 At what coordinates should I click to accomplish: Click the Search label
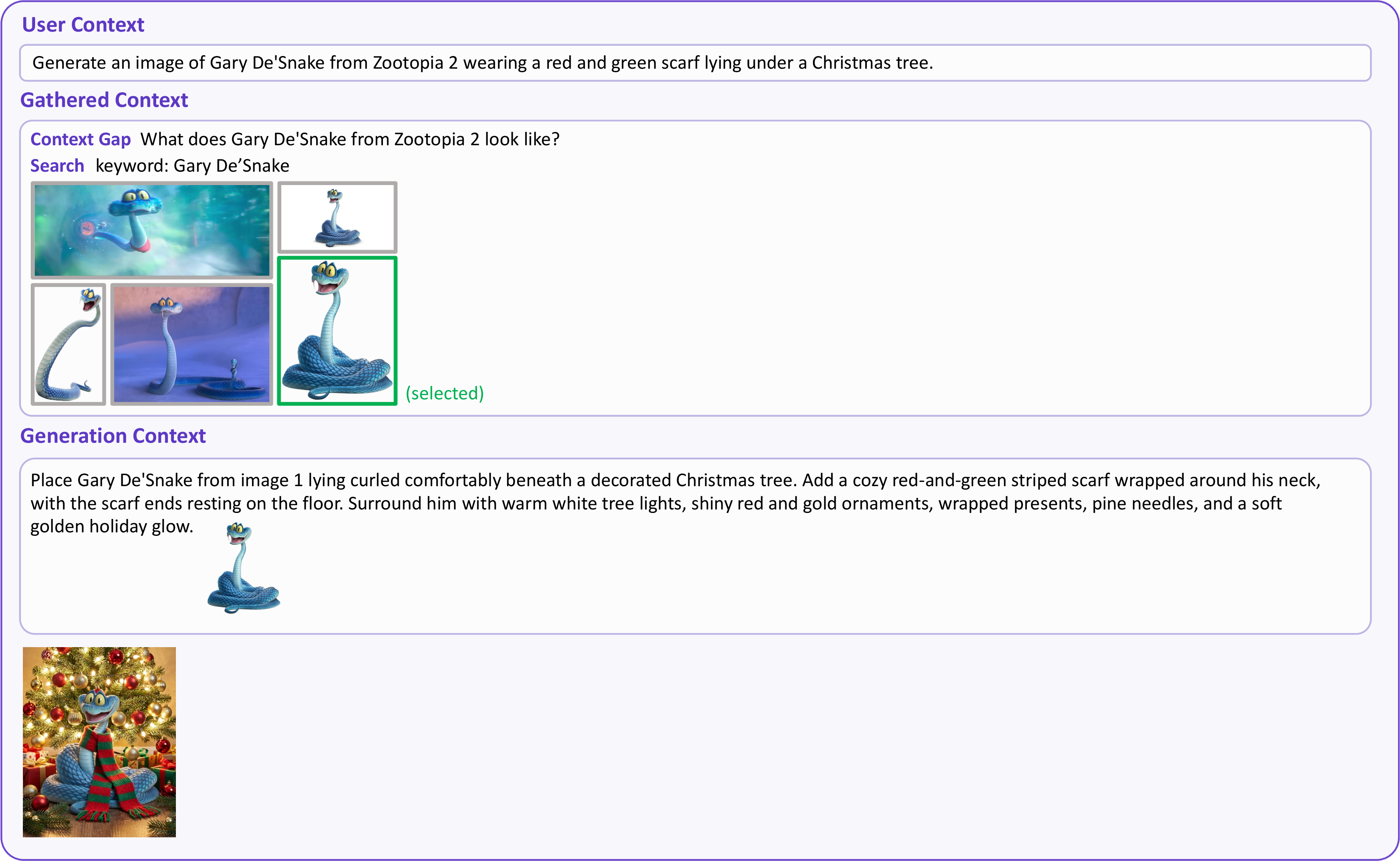point(58,166)
